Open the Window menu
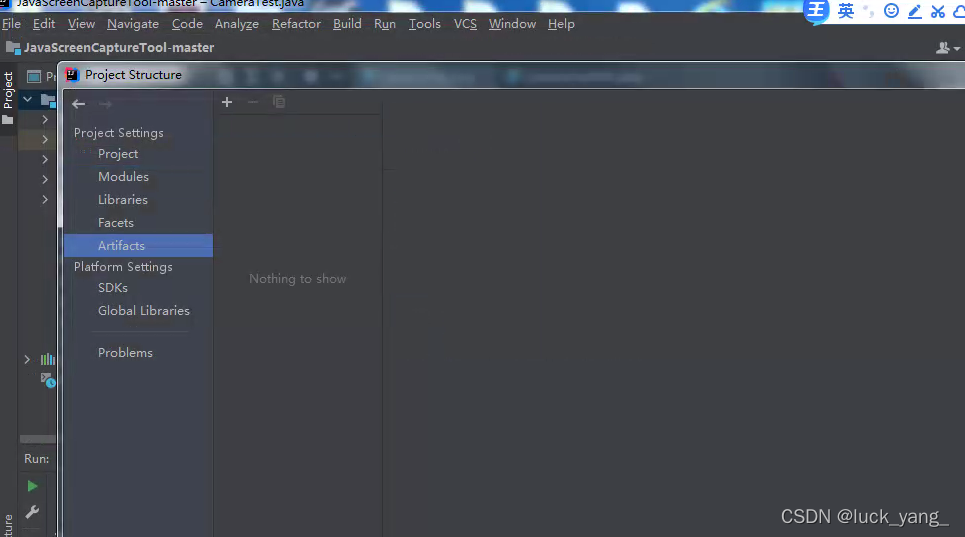 512,24
